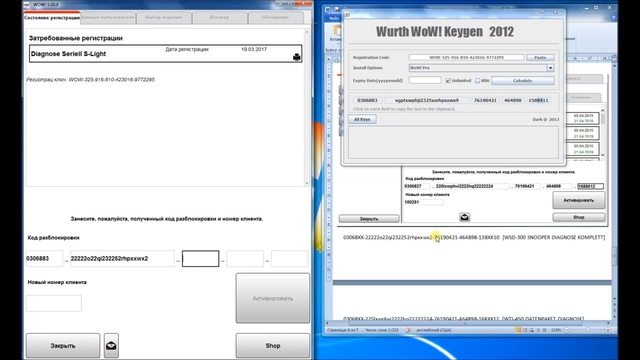Click the Word vertical scrollbar thumb

pyautogui.click(x=614, y=256)
